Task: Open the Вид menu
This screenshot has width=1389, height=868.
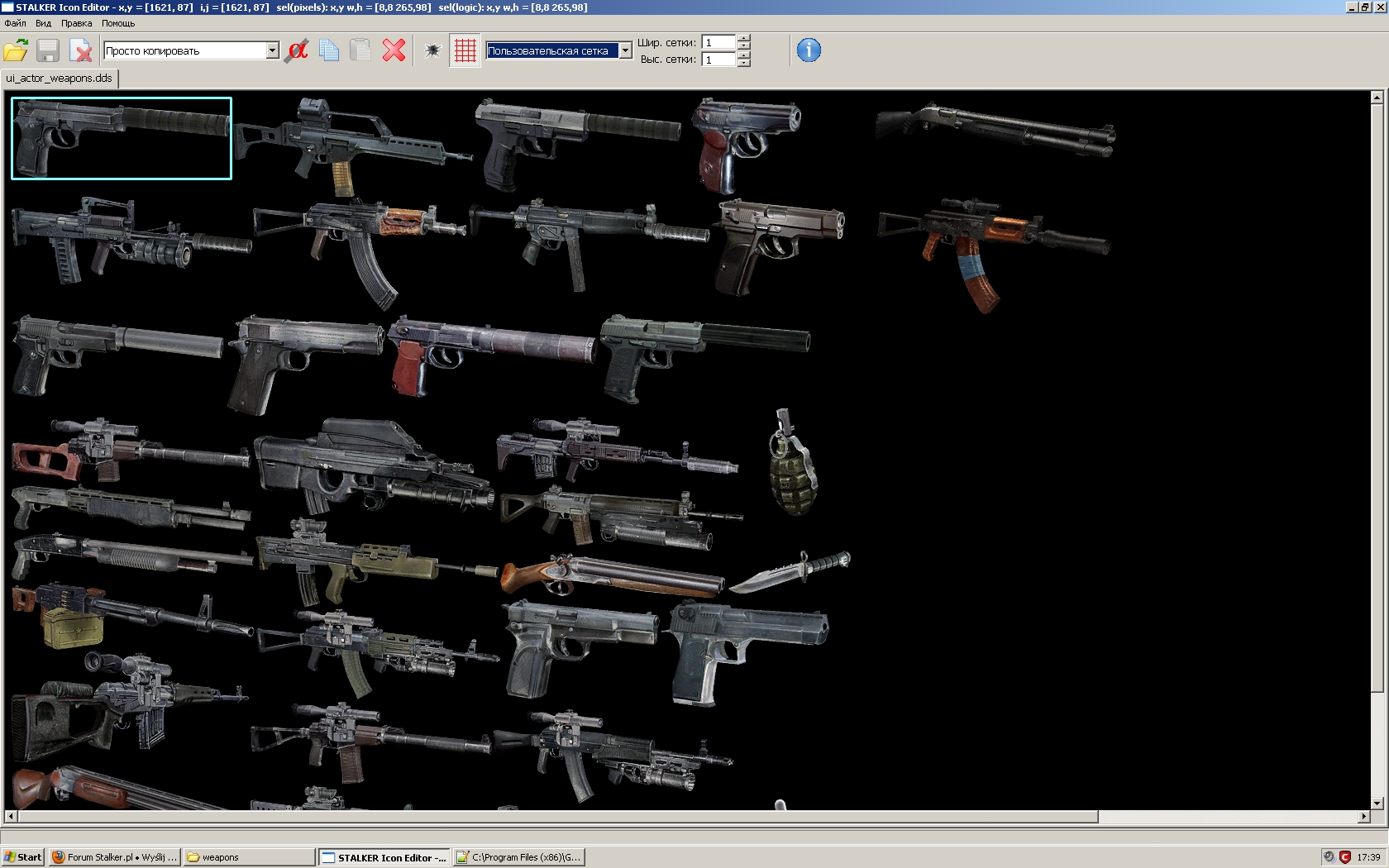Action: [x=43, y=23]
